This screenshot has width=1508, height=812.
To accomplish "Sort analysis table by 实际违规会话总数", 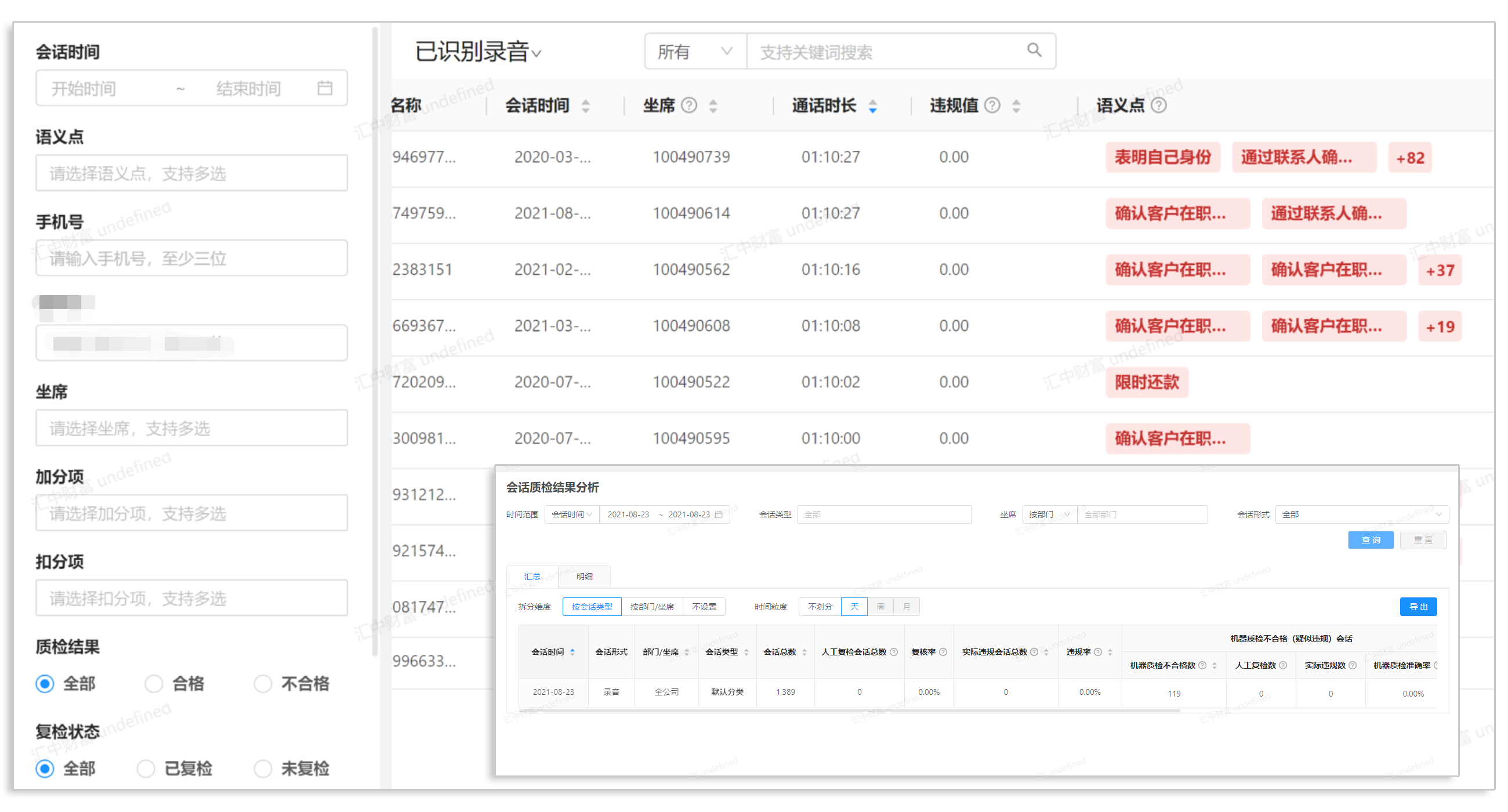I will tap(1046, 652).
